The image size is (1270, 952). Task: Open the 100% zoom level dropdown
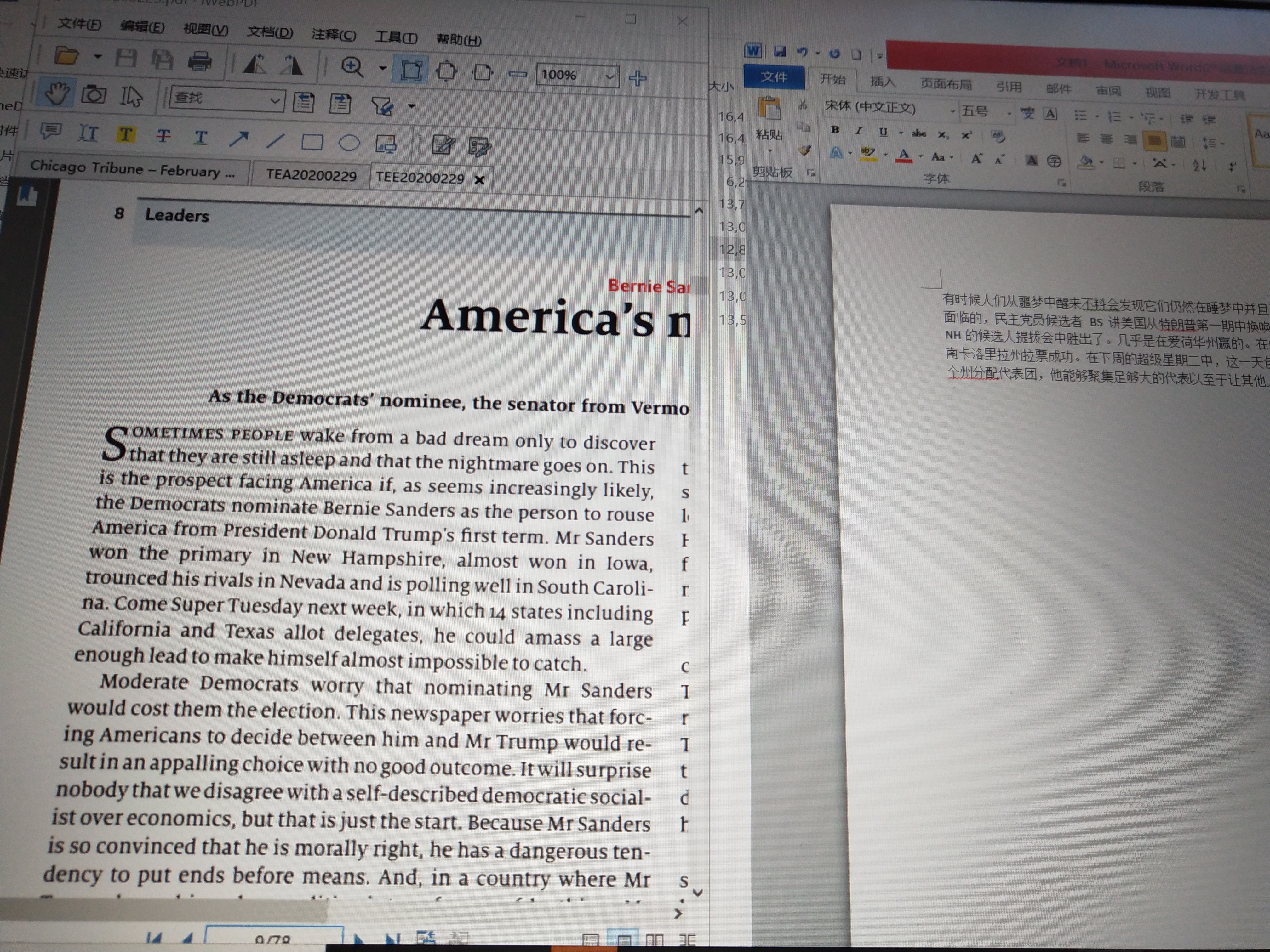point(610,76)
